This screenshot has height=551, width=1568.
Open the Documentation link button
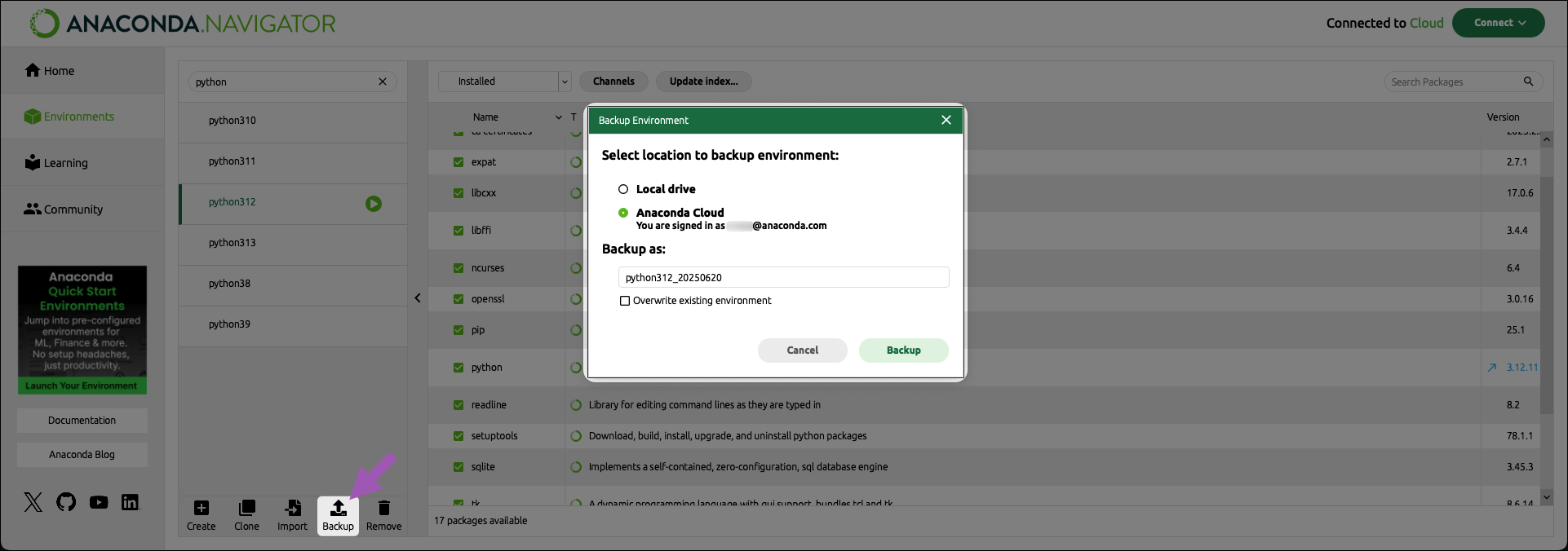click(82, 421)
